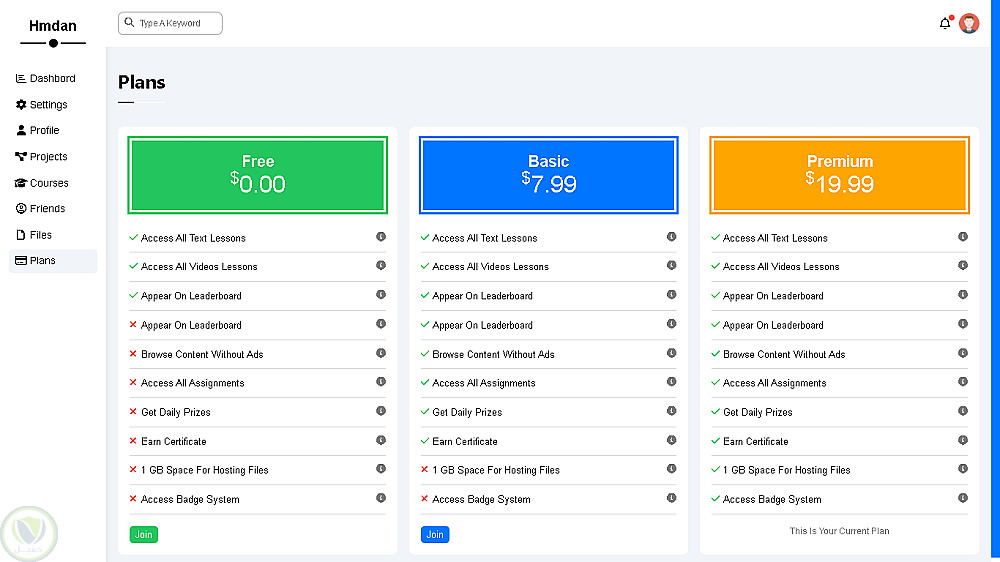Click info icon beside Free plan's Earn Certificate
Image resolution: width=1000 pixels, height=562 pixels.
pyautogui.click(x=381, y=440)
